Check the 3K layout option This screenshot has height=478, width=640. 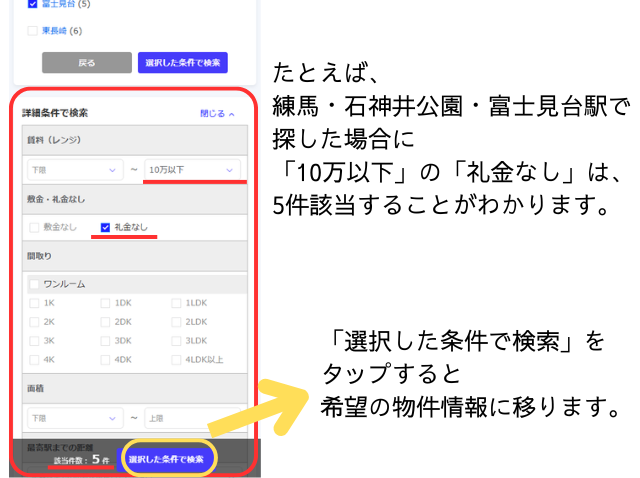pos(34,340)
